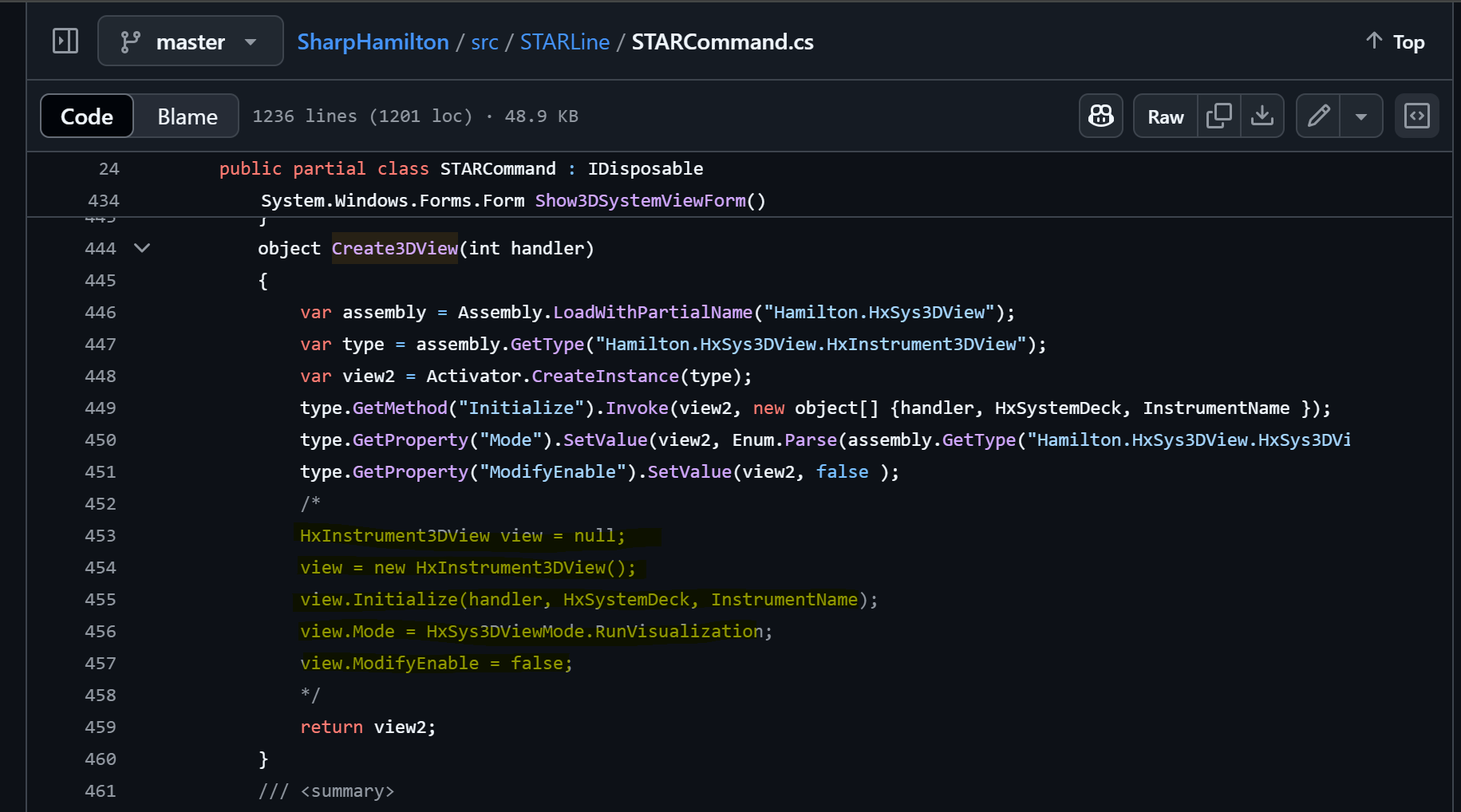Expand the file tree side panel

point(65,41)
